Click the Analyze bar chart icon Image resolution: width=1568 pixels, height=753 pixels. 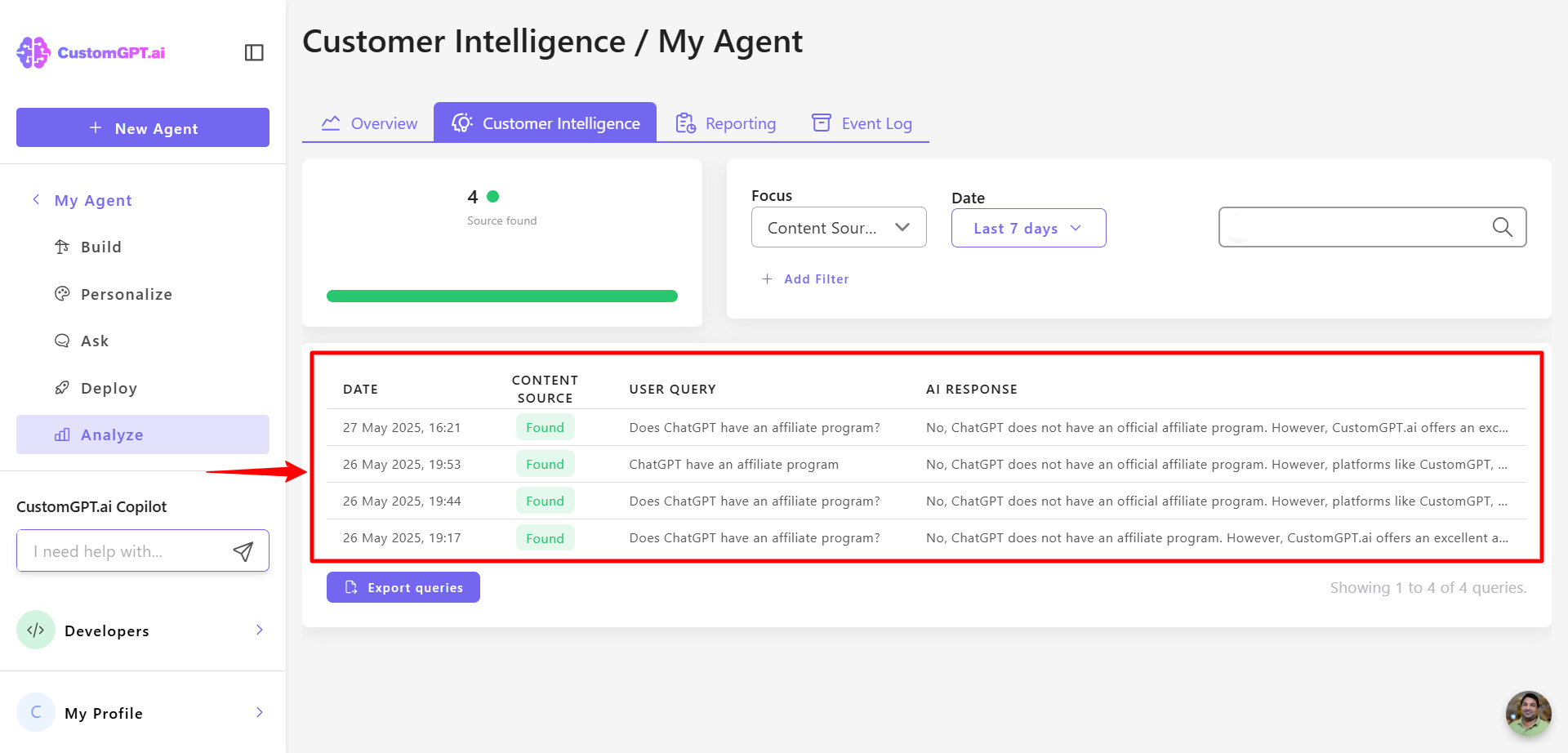(x=62, y=434)
